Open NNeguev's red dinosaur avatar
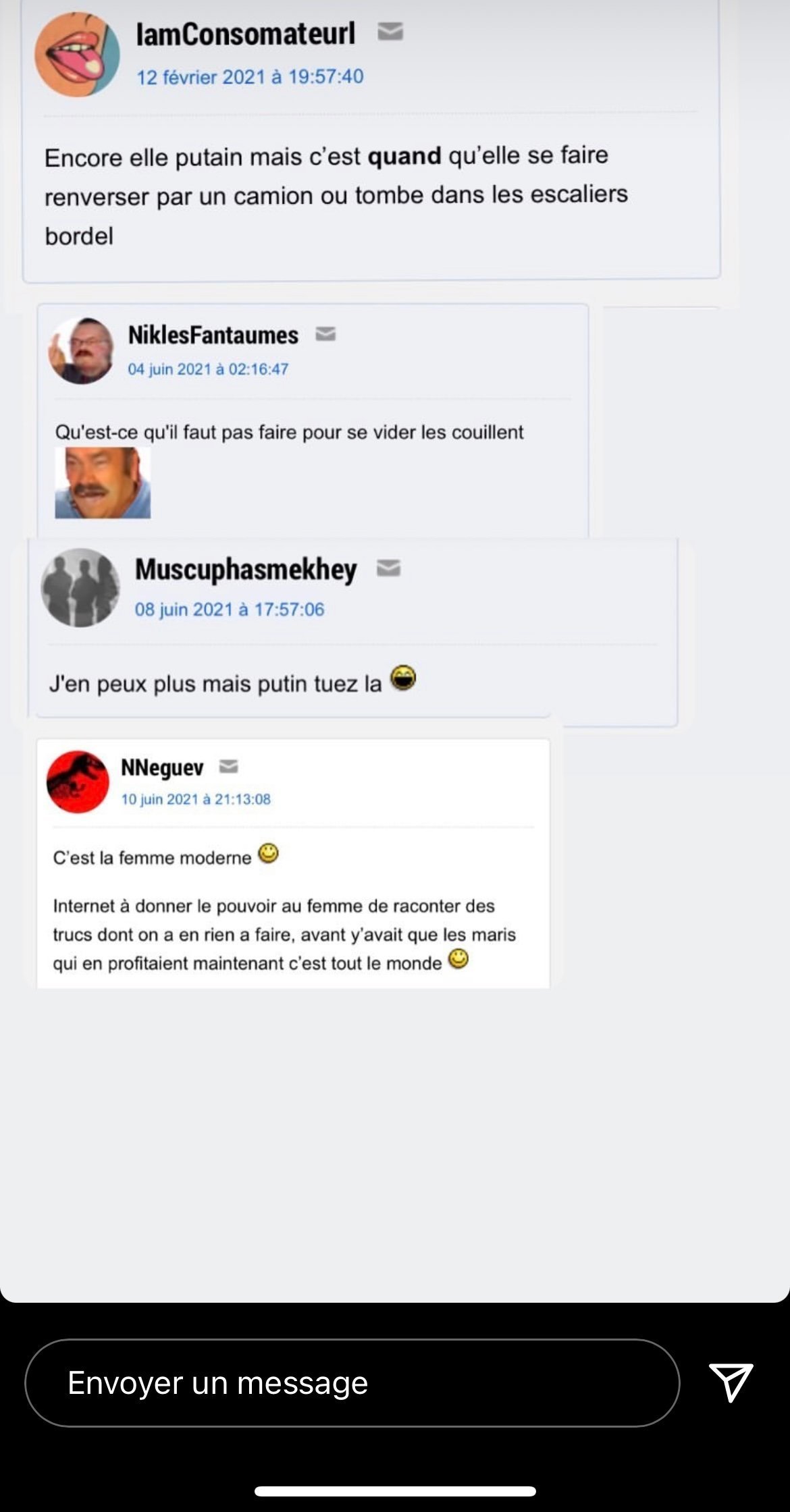The image size is (790, 1512). click(78, 782)
